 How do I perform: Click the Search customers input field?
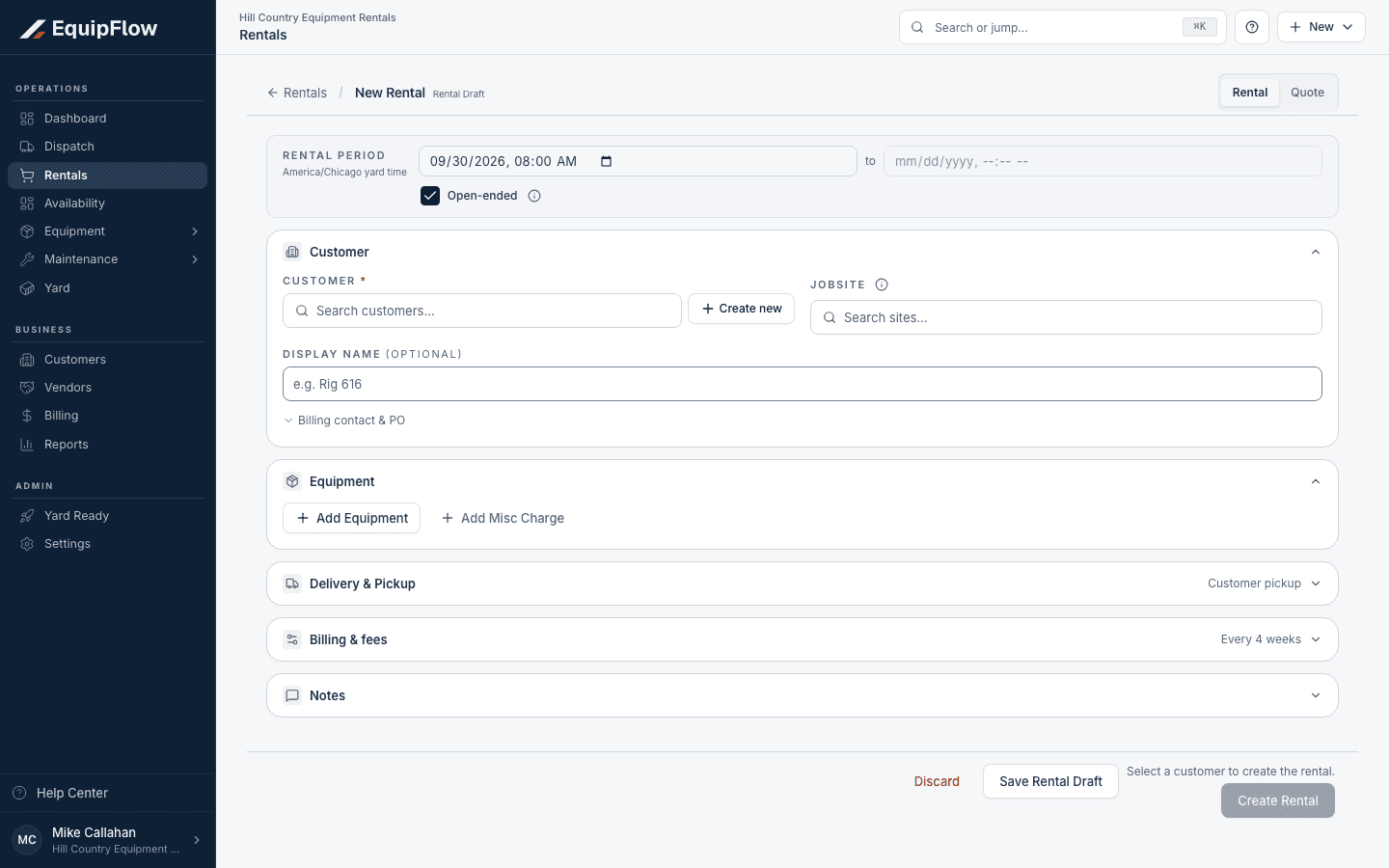click(482, 311)
